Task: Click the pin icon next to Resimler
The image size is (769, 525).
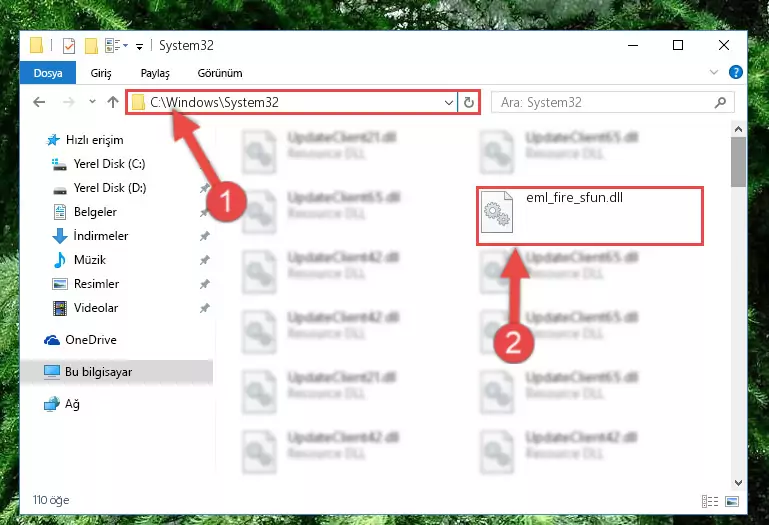Action: (x=205, y=284)
